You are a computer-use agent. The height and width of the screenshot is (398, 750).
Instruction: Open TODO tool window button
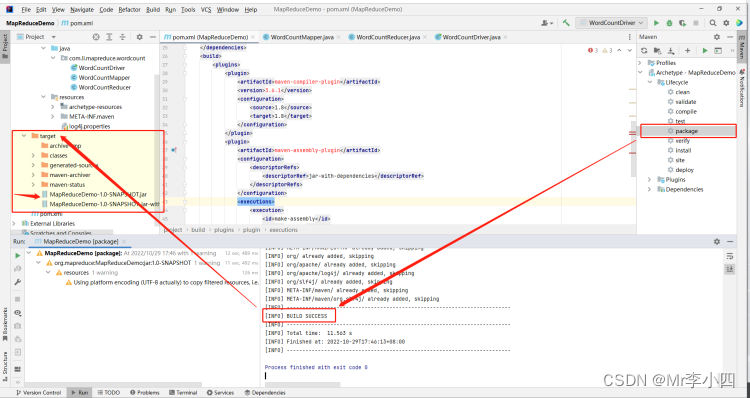(108, 393)
